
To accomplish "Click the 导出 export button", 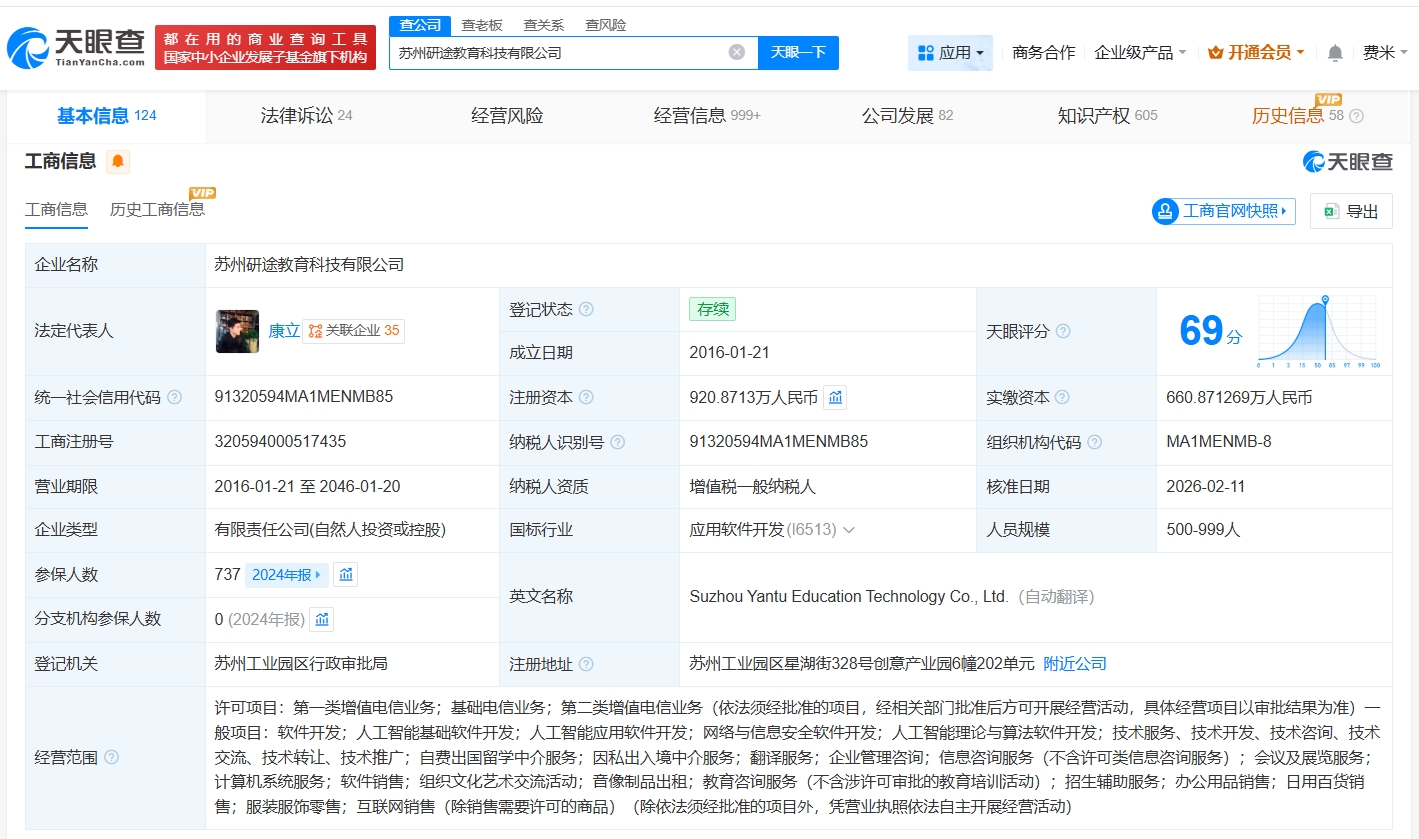I will 1351,211.
